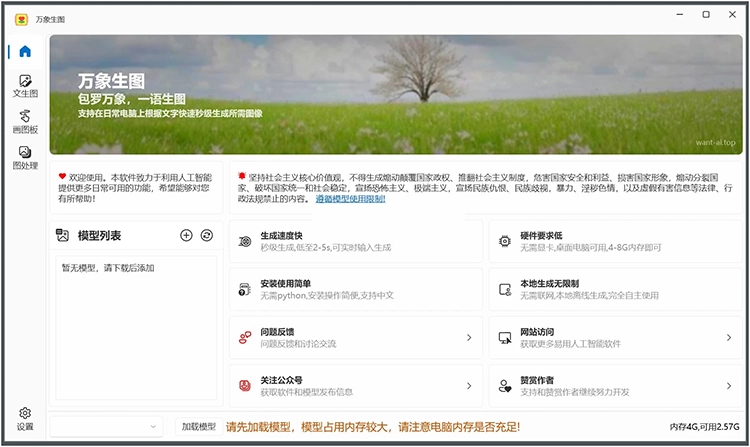Expand the 赞赏作者 card arrow

click(x=727, y=385)
